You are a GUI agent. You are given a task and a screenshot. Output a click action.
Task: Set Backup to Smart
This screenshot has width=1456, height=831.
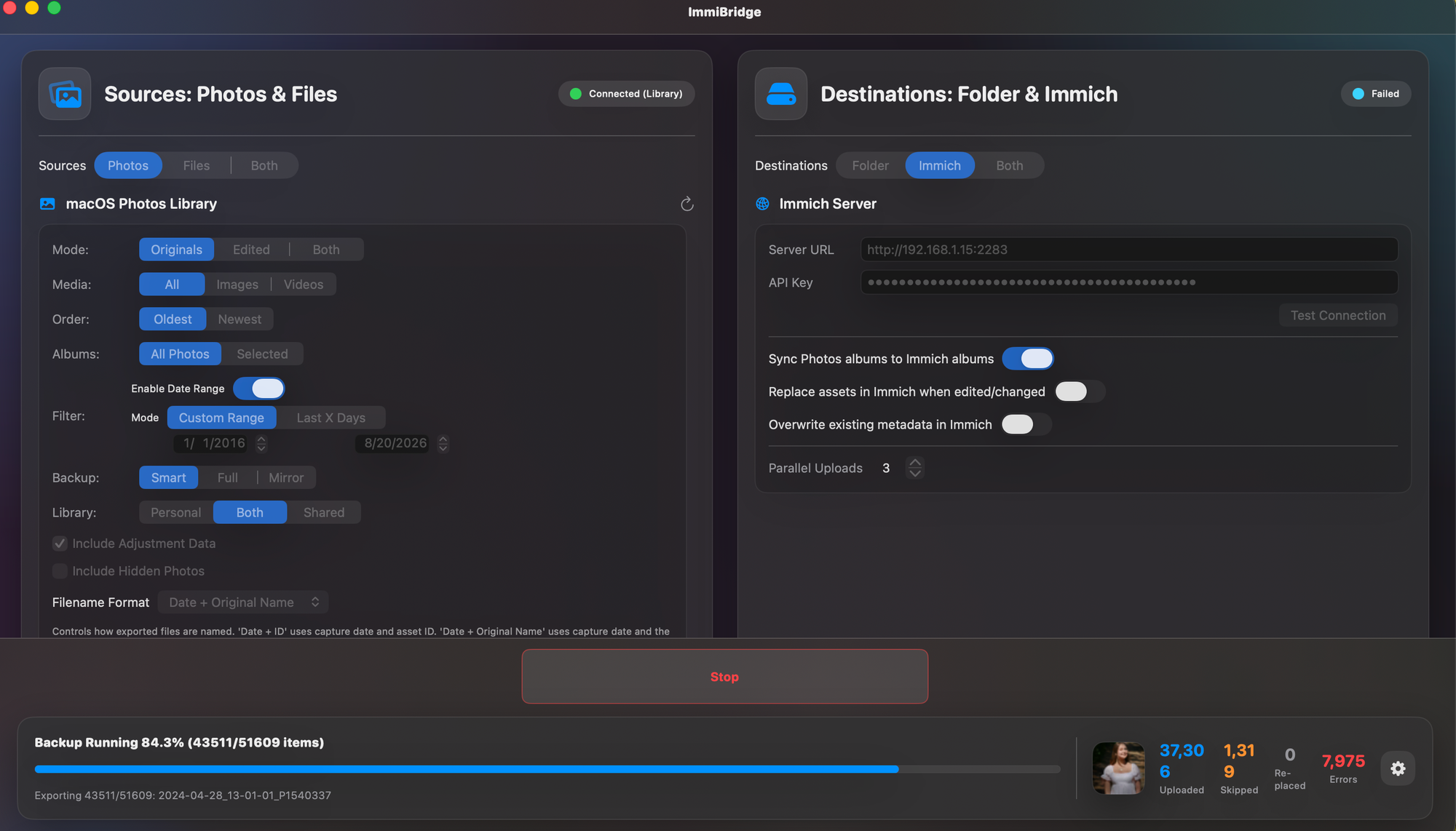169,478
